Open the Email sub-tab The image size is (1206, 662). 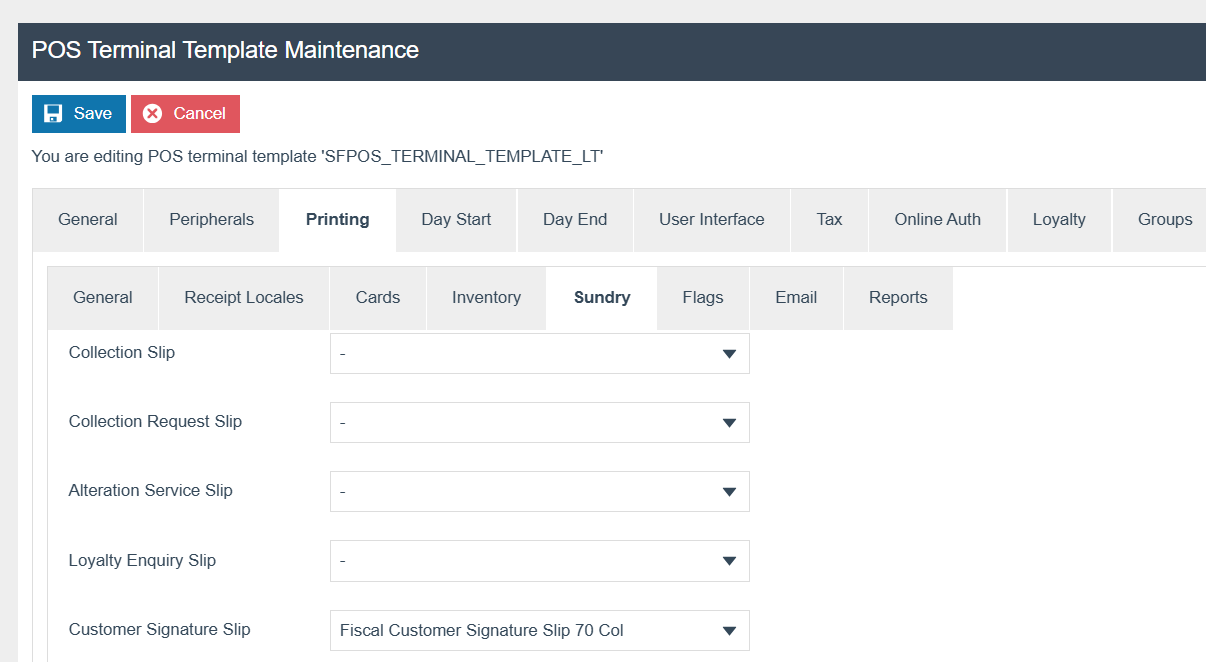(x=796, y=298)
